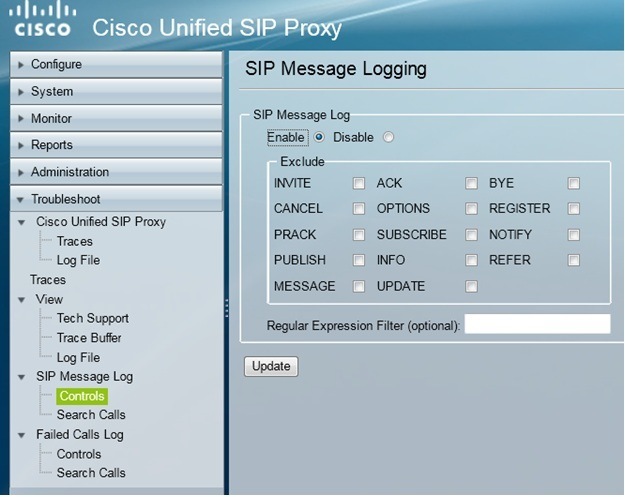The height and width of the screenshot is (497, 625).
Task: Check the NOTIFY exclude checkbox
Action: 574,235
